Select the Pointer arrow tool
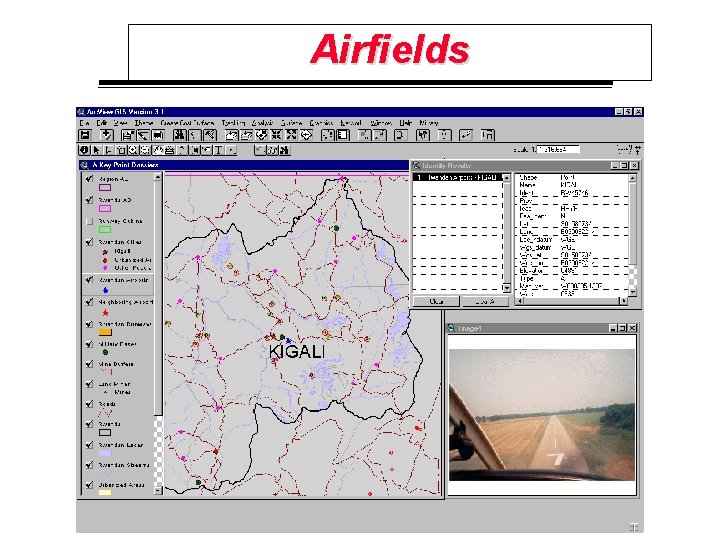 (x=96, y=150)
